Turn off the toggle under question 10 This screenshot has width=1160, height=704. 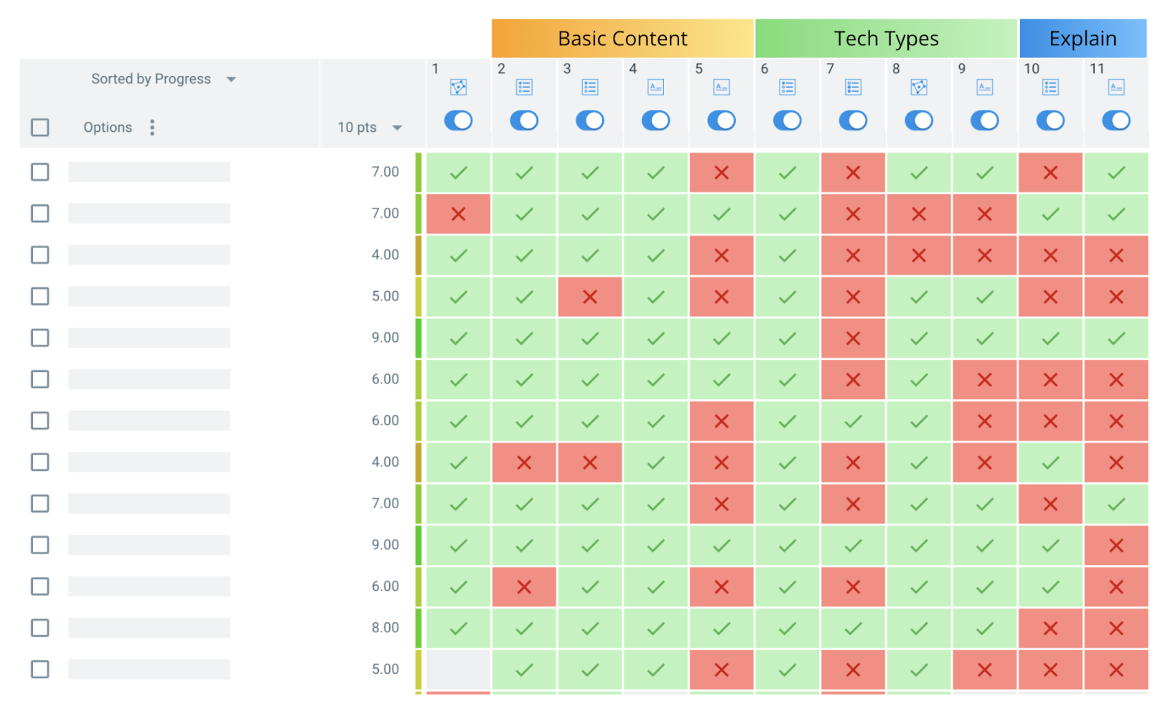(x=1050, y=120)
